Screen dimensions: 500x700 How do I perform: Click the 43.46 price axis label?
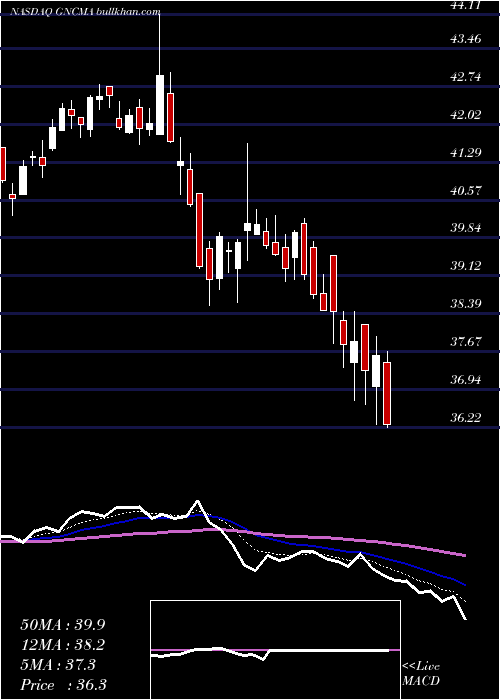coord(466,39)
